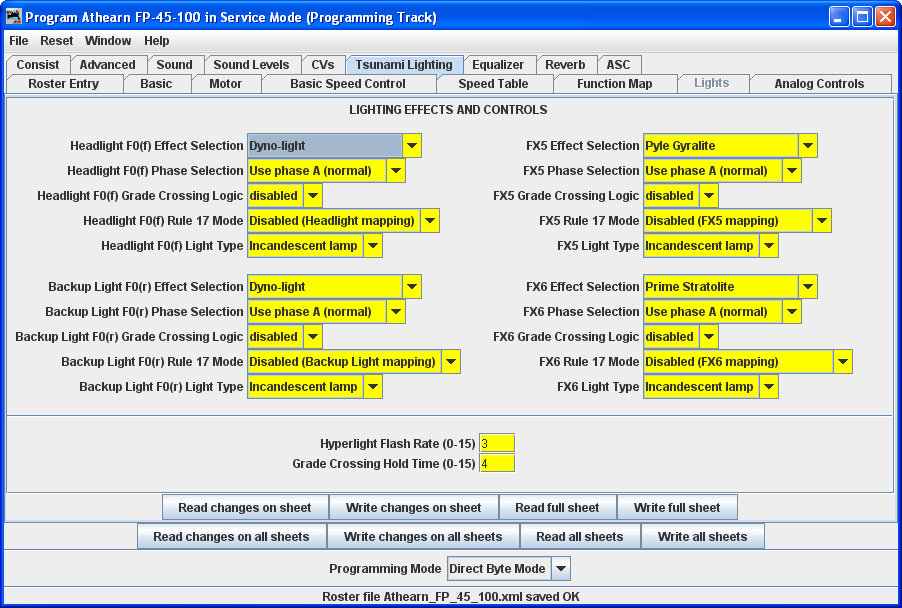This screenshot has height=608, width=902.
Task: Go to the Speed Table tab
Action: point(493,84)
